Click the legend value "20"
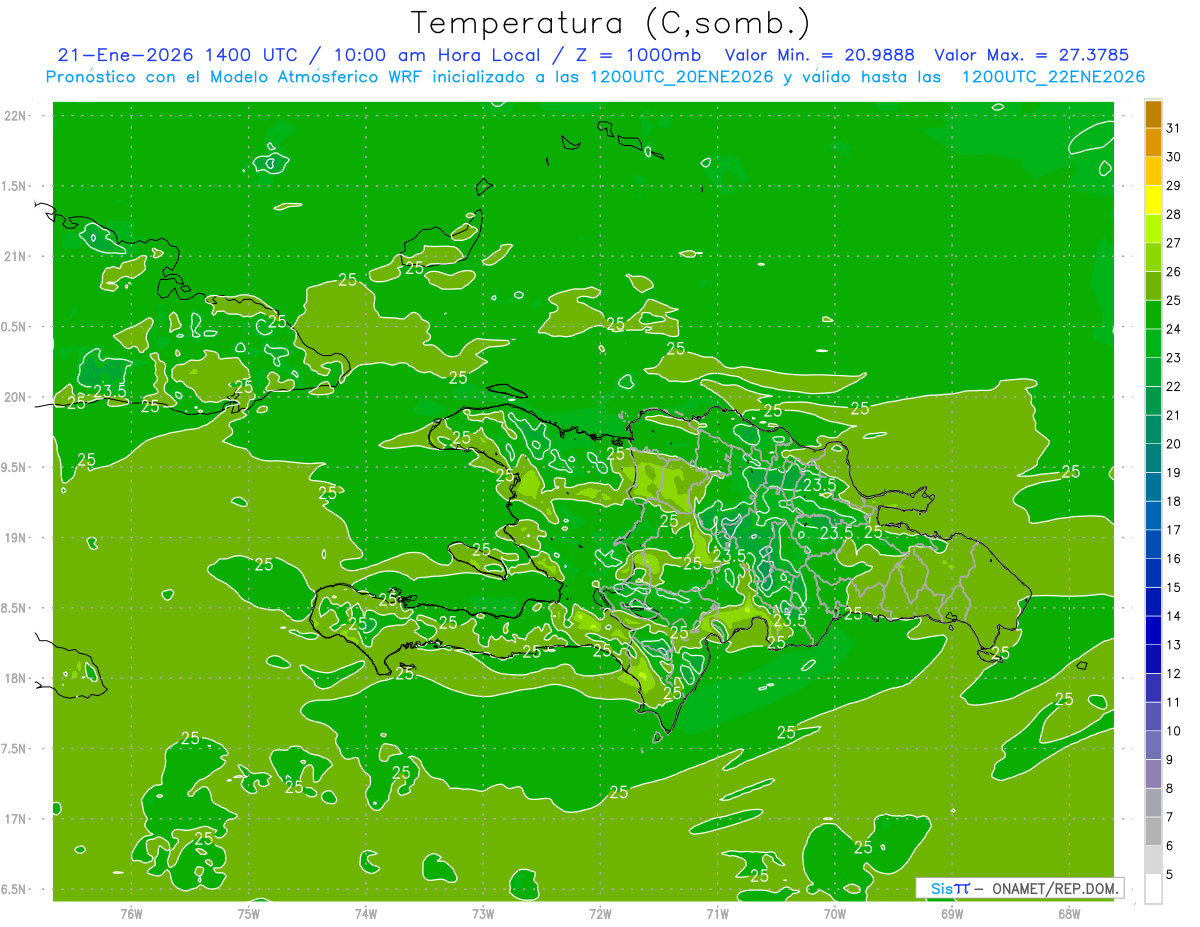This screenshot has width=1200, height=927. point(1173,444)
